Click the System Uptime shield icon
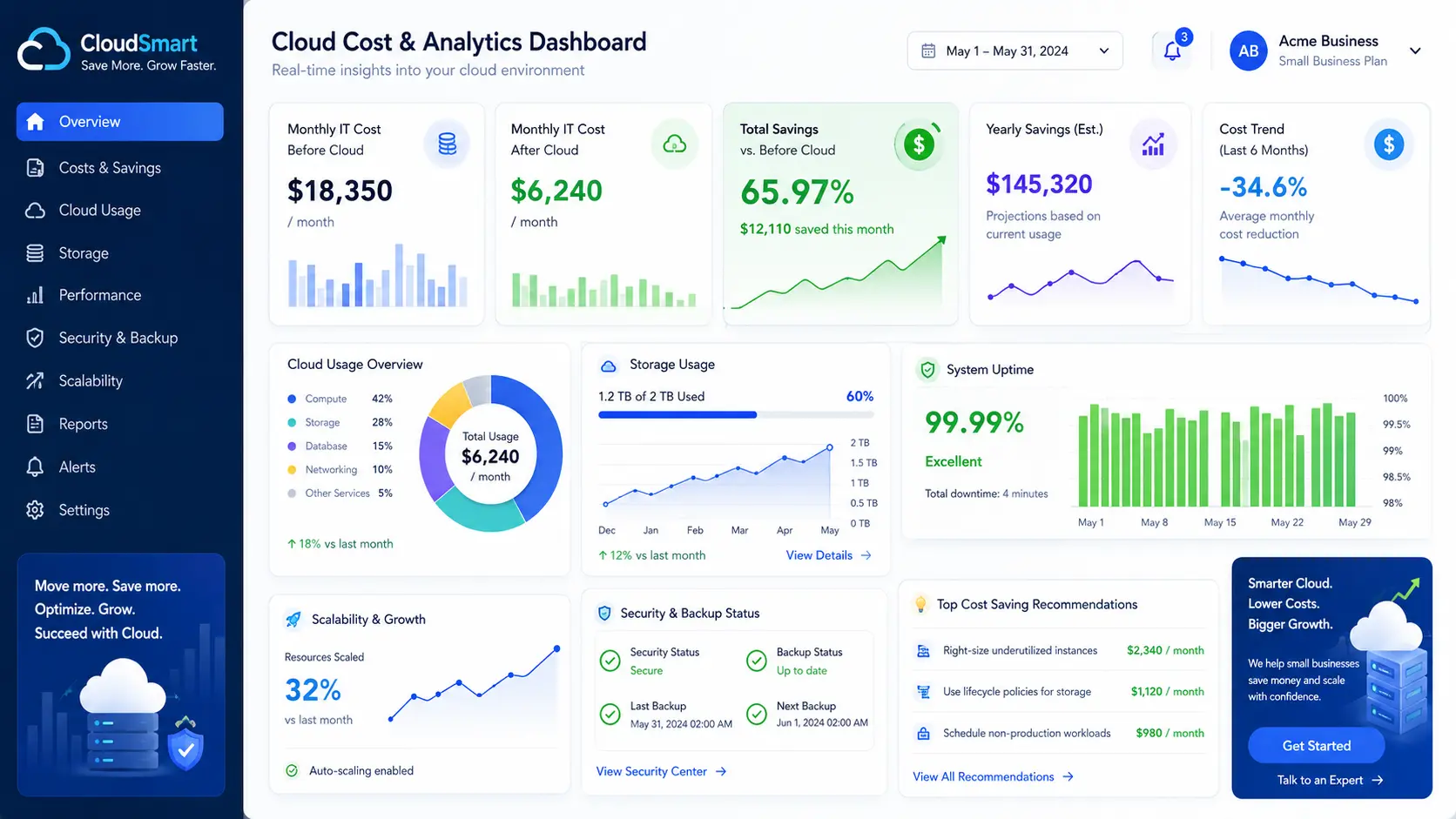Screen dimensions: 1456x819 (x=927, y=370)
